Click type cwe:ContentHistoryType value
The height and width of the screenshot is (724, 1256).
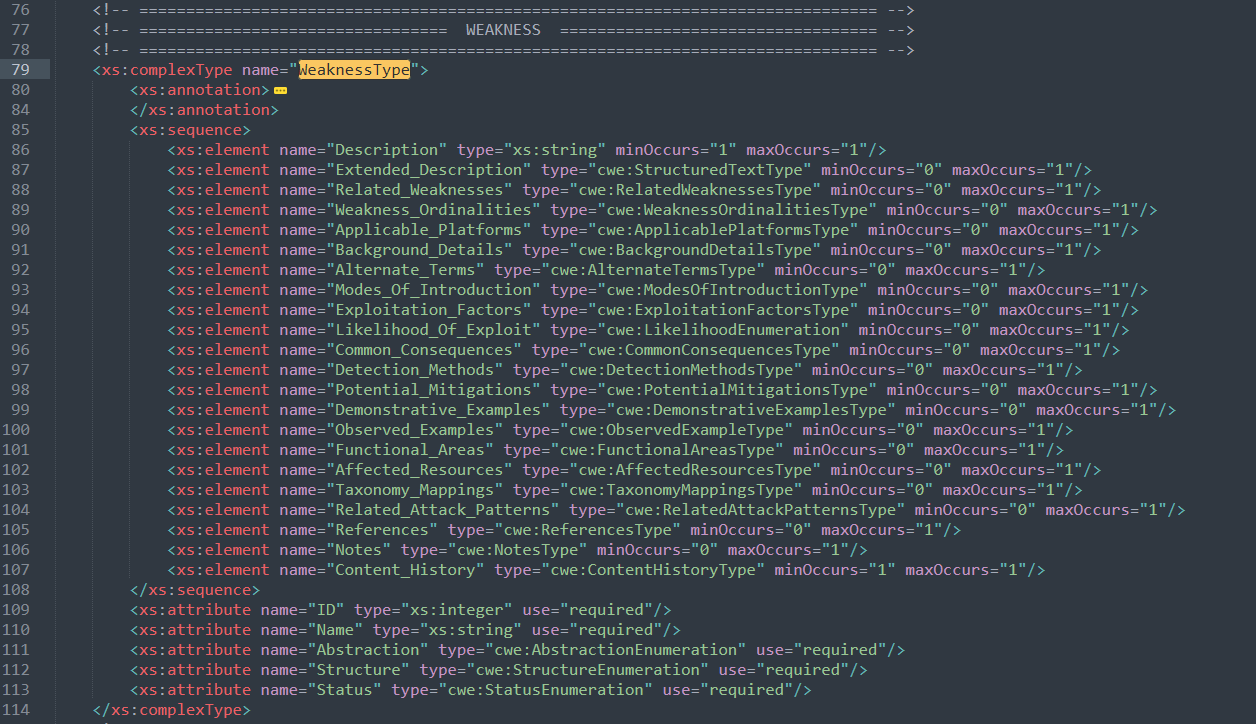point(651,570)
